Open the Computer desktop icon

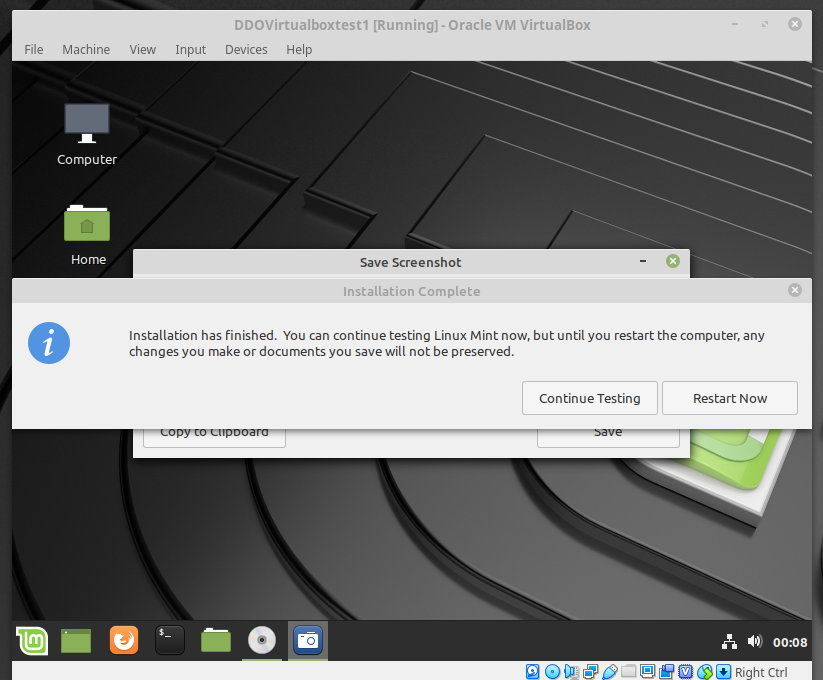click(x=87, y=135)
